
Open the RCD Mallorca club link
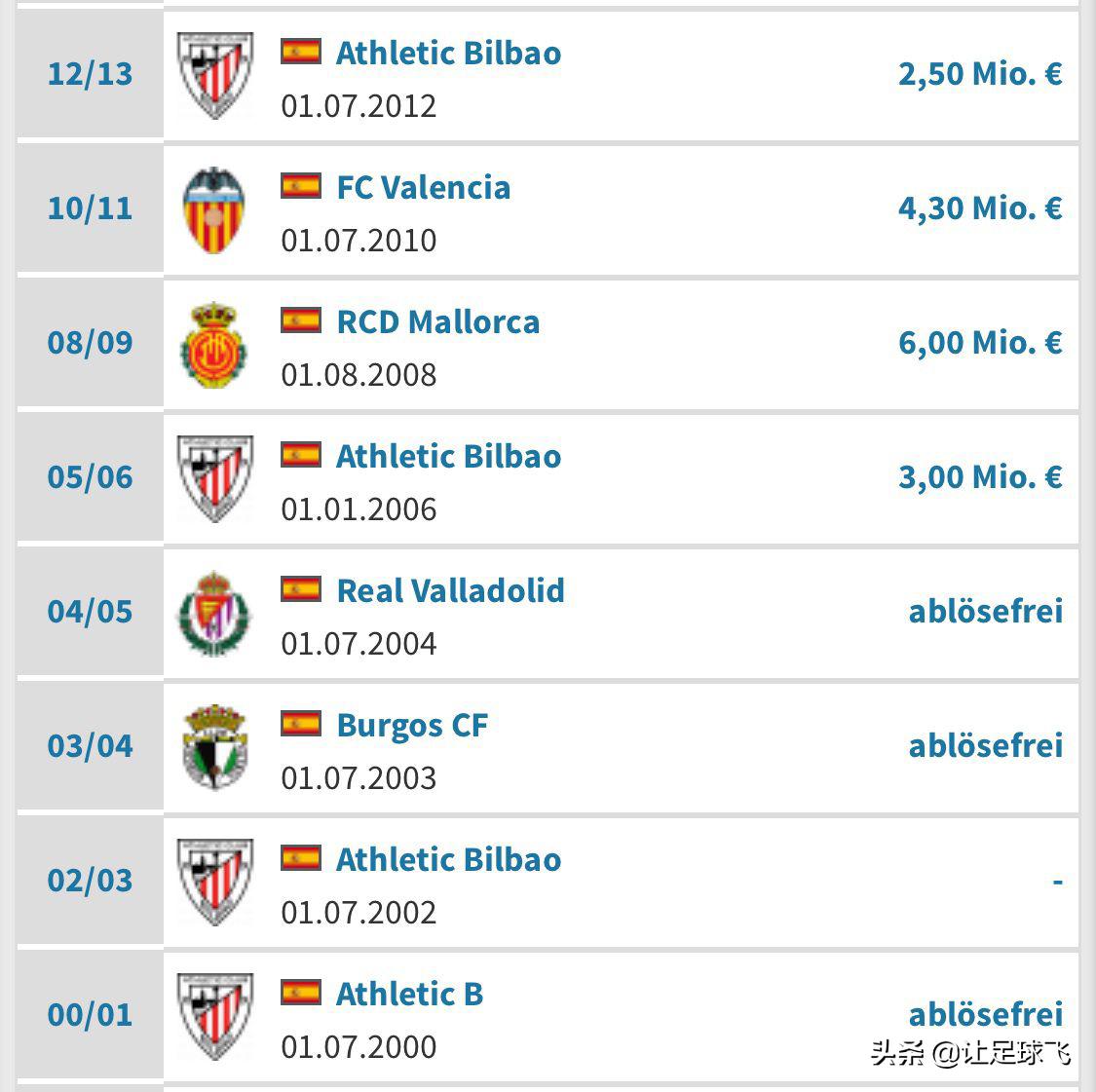(437, 321)
